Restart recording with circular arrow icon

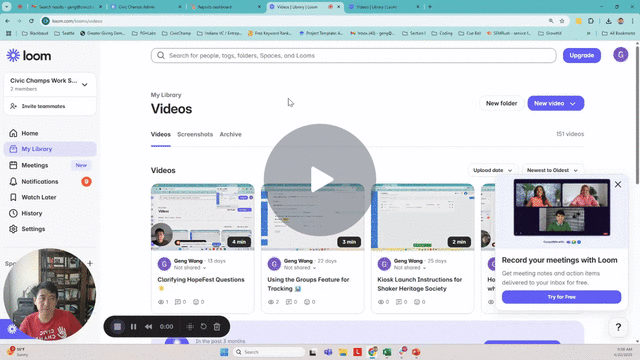coord(203,327)
